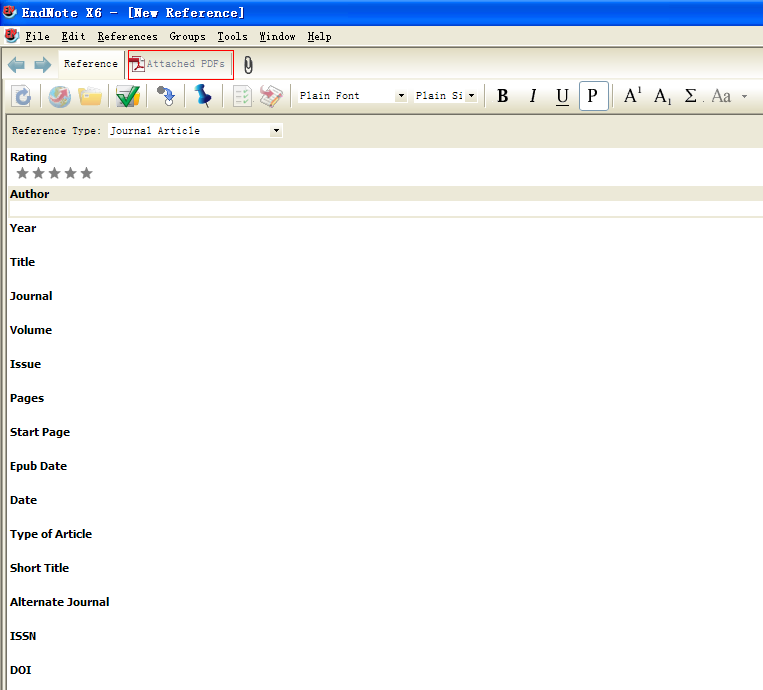Click the Short Title field label
763x690 pixels.
tap(39, 568)
